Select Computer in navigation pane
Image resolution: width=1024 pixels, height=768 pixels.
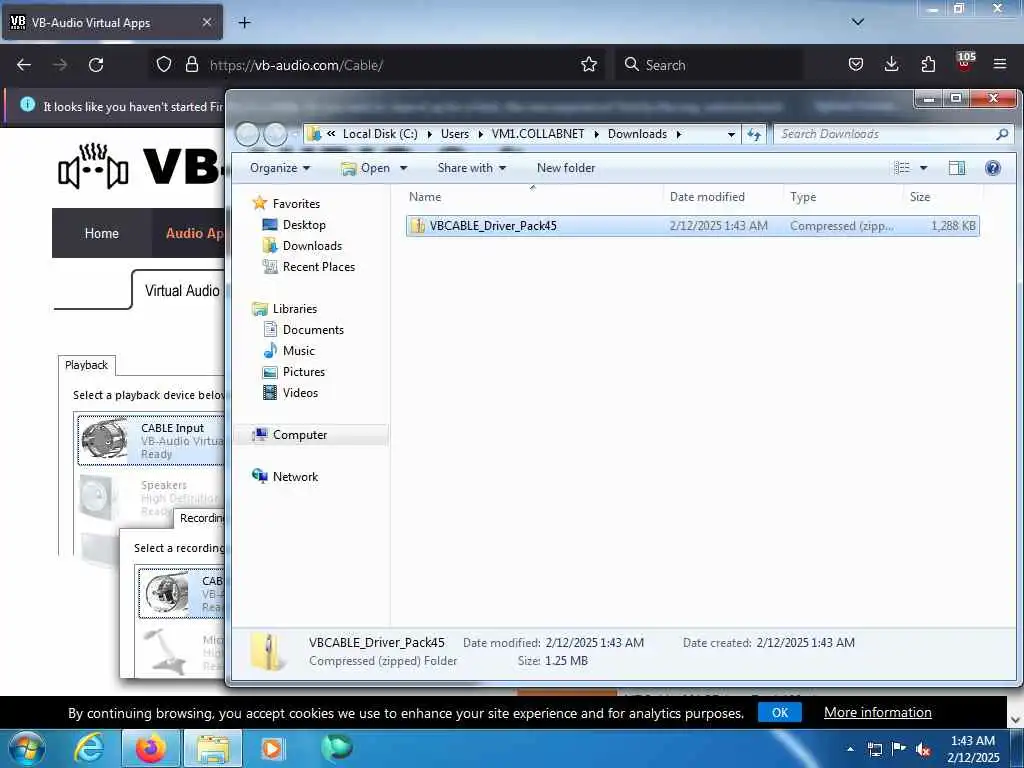(x=300, y=435)
